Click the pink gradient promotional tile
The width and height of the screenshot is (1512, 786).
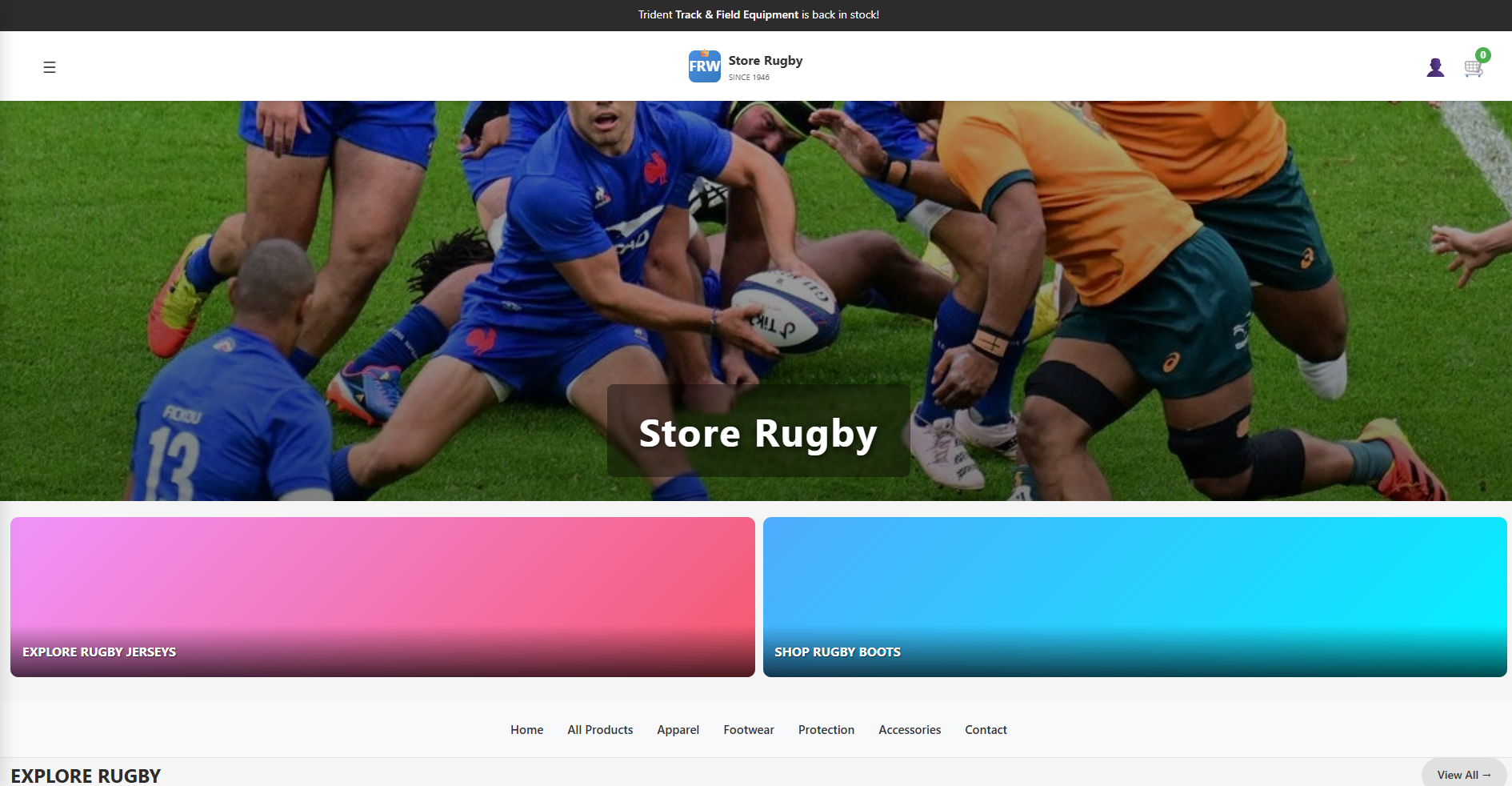[x=382, y=597]
